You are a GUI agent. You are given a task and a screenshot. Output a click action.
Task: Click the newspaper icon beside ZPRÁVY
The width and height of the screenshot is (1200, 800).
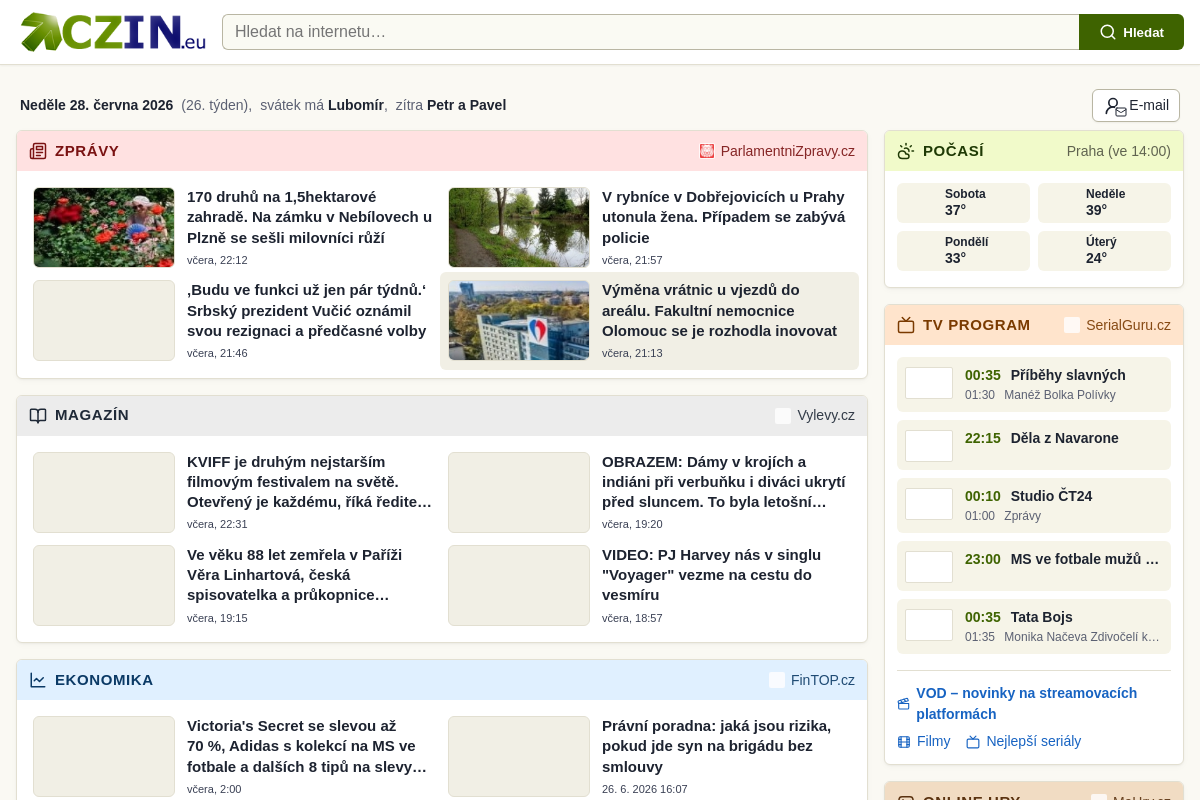(x=38, y=151)
